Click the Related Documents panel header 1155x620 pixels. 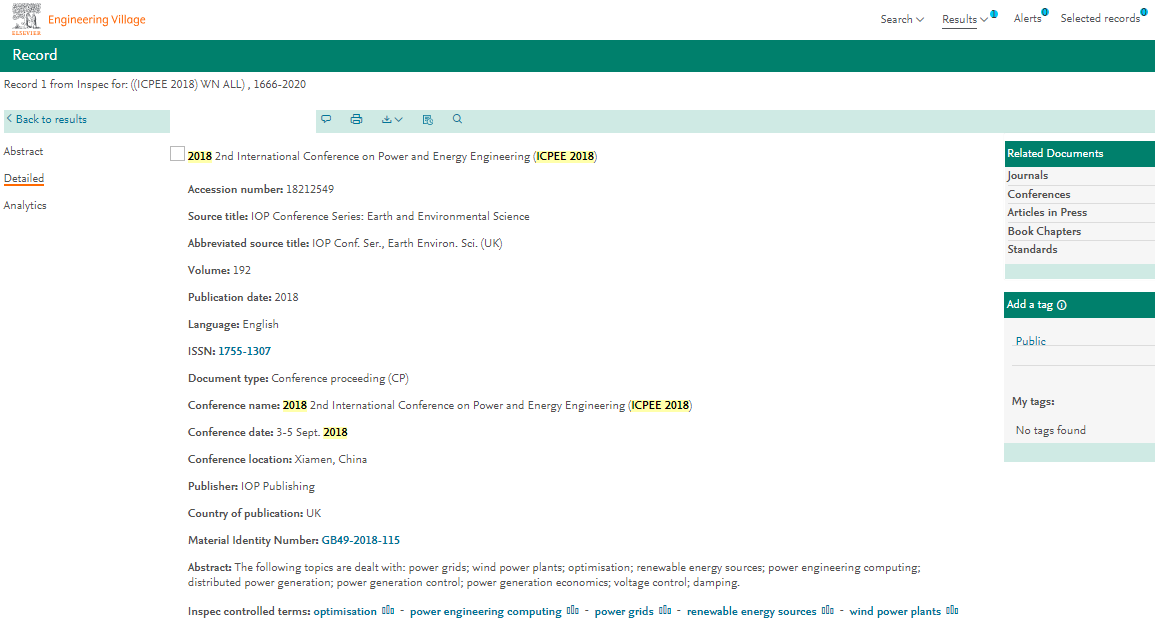click(1080, 153)
